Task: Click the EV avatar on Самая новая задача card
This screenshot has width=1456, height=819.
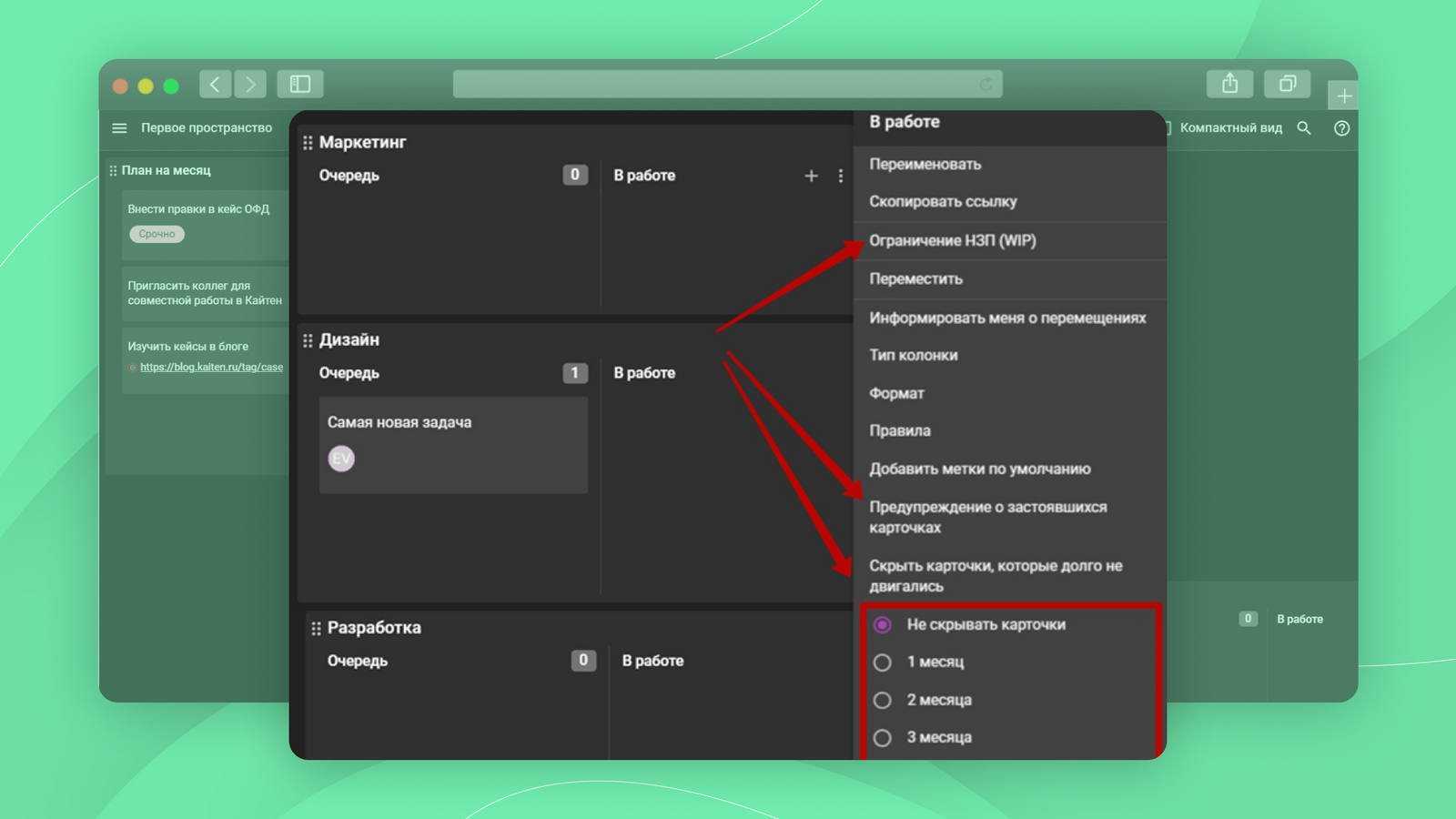Action: pyautogui.click(x=341, y=459)
